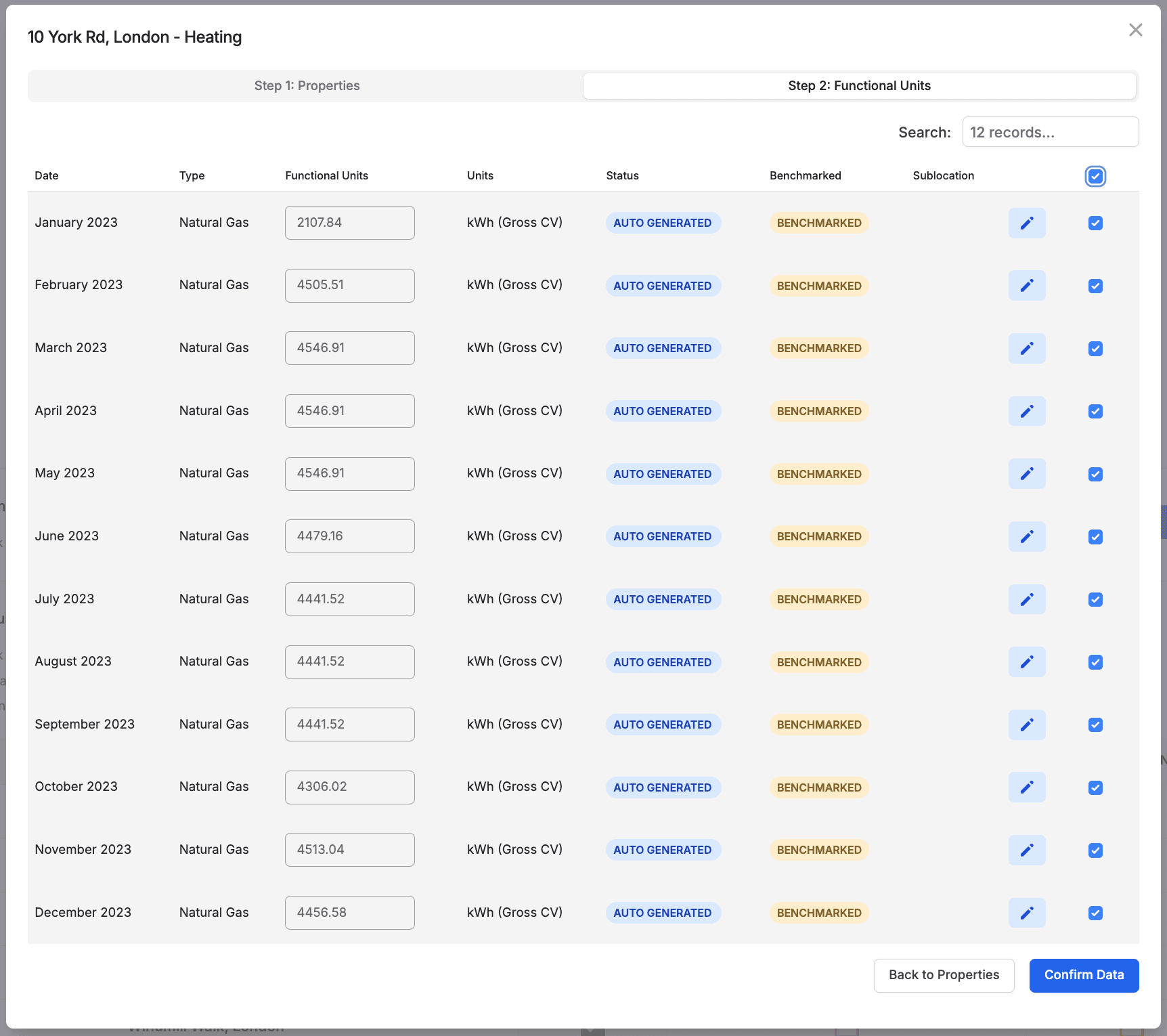This screenshot has width=1167, height=1036.
Task: Deselect the August 2023 checkbox
Action: coord(1095,662)
